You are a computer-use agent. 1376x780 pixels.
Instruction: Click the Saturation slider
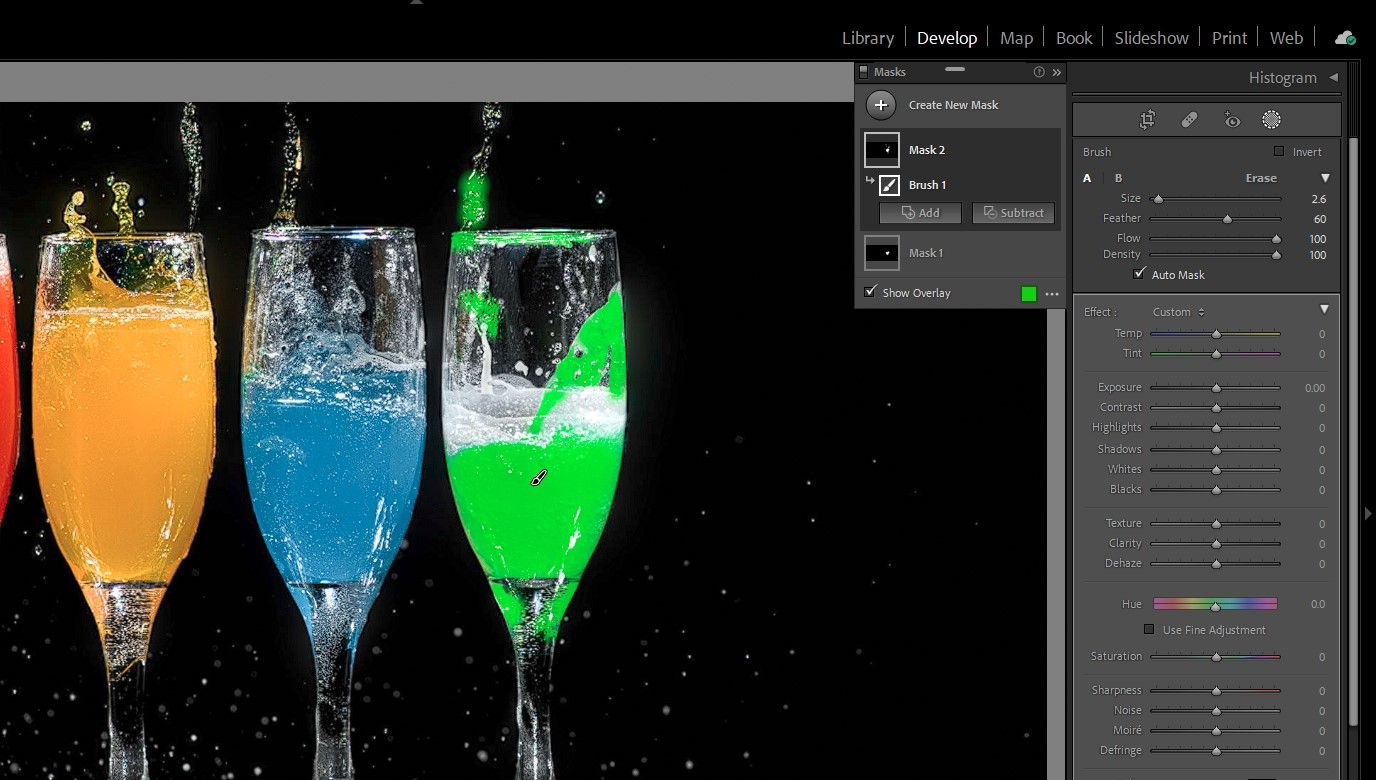pos(1215,657)
